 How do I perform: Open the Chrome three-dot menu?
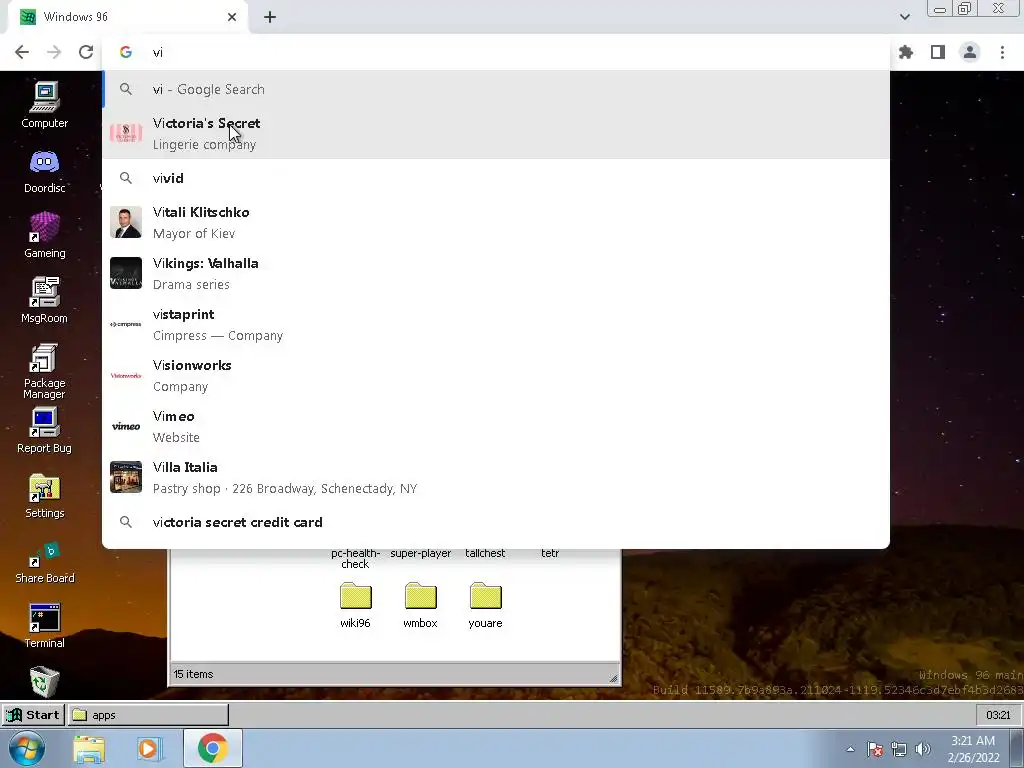click(x=1002, y=52)
